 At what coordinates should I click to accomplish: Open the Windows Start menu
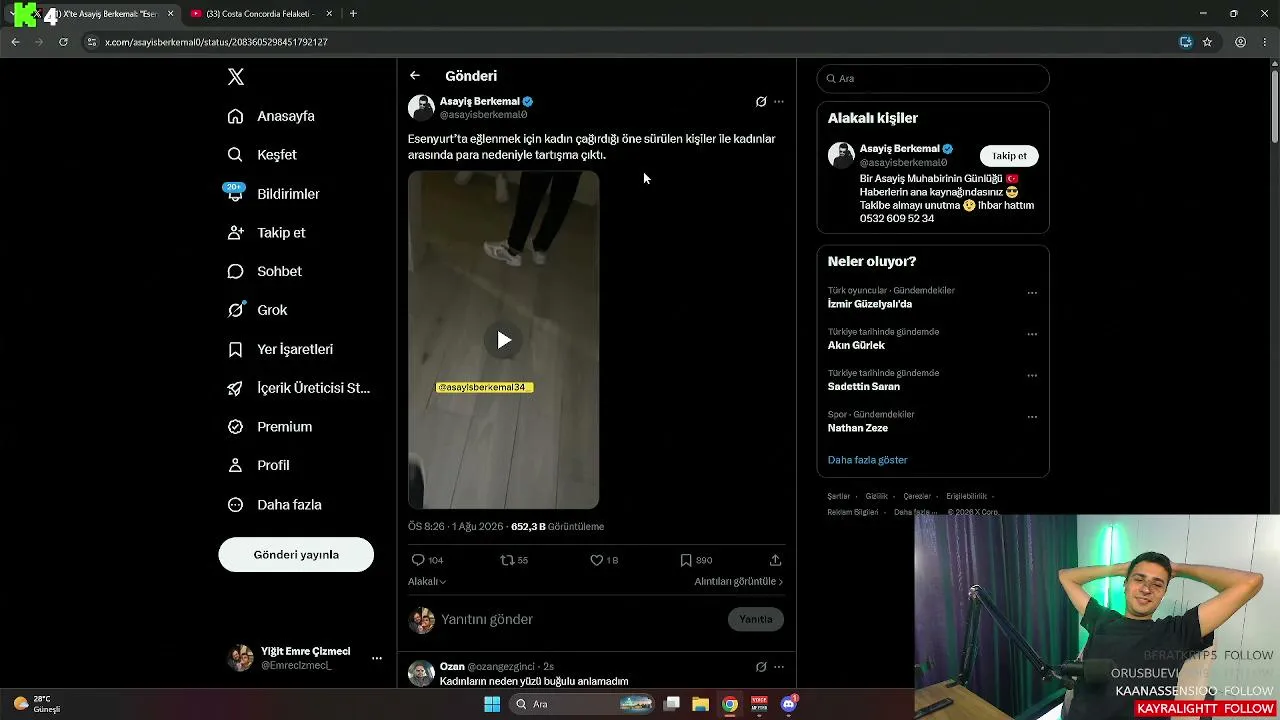(x=492, y=704)
